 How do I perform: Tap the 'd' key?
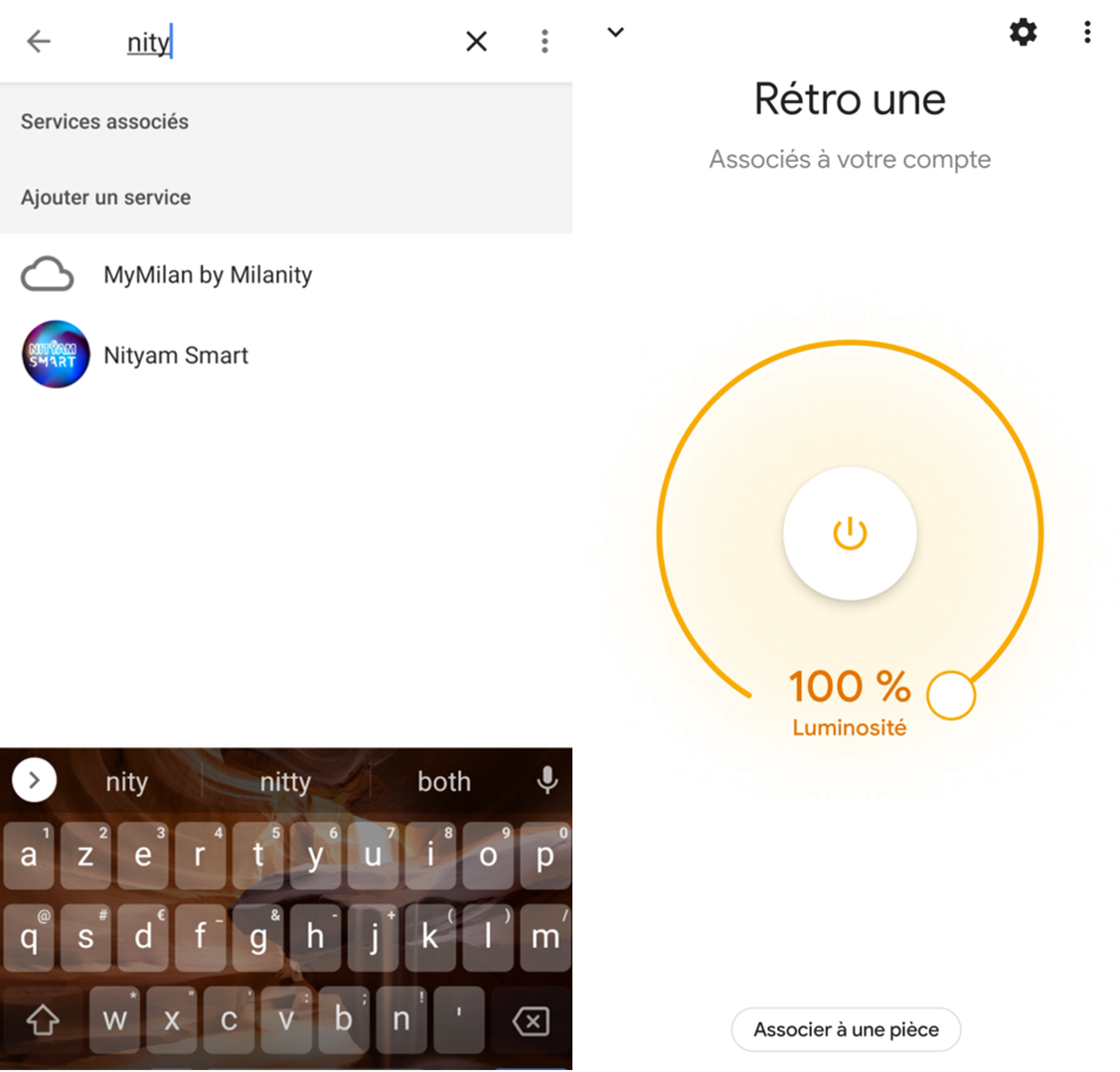click(x=143, y=938)
